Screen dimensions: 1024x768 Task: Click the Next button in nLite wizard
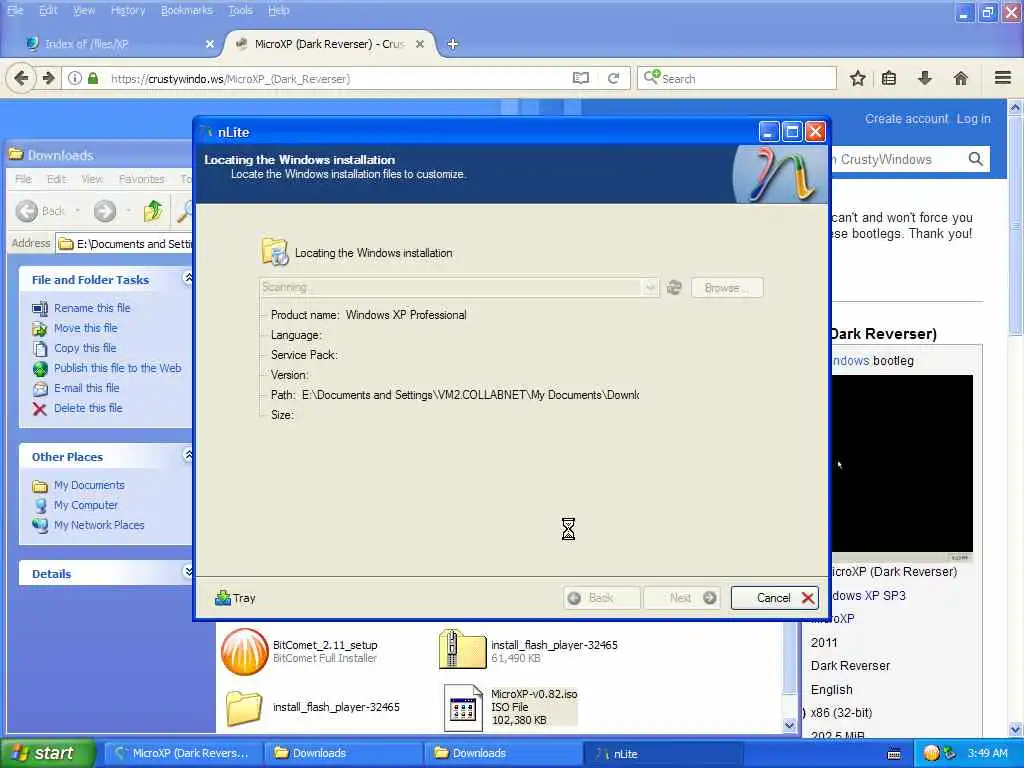tap(682, 598)
